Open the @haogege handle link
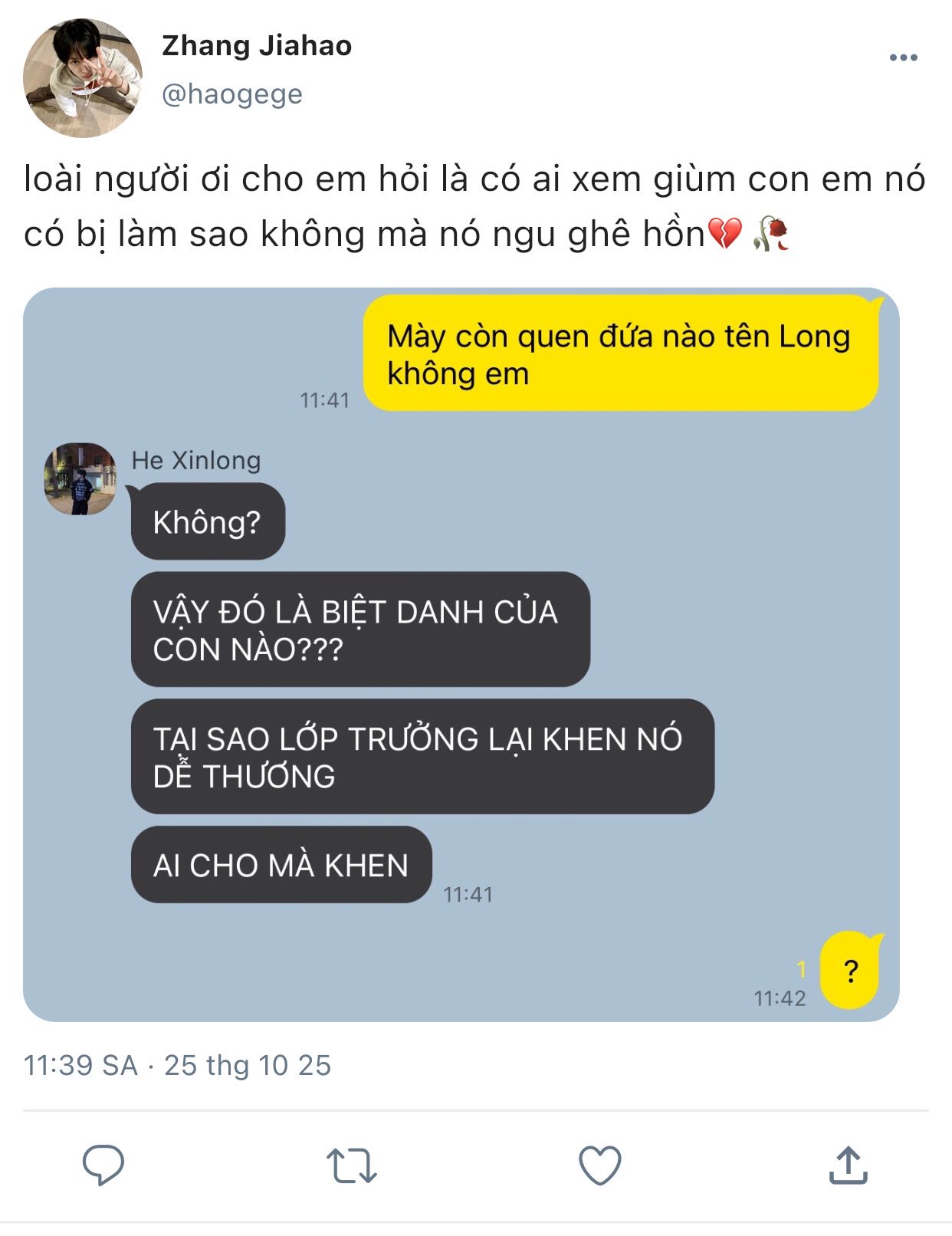 [x=232, y=94]
